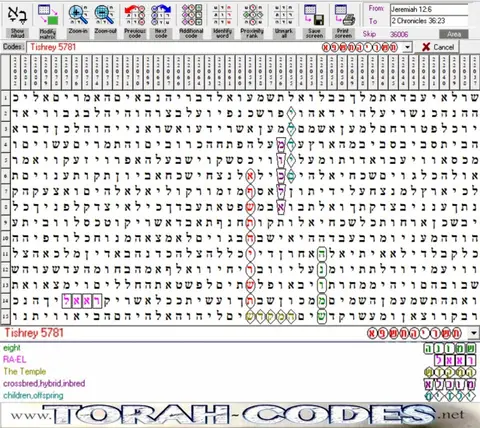Select the 'eight' legend entry
This screenshot has height=428, width=480.
click(x=12, y=348)
